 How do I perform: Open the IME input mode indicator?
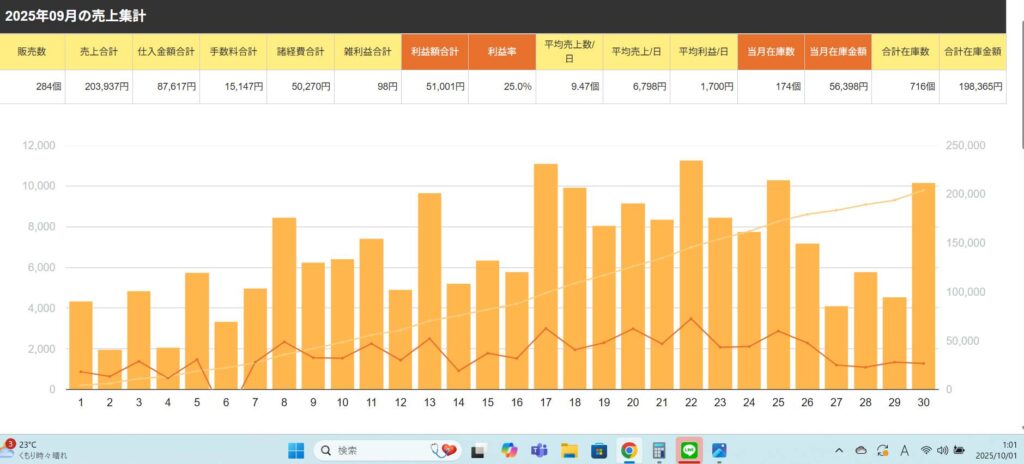904,451
